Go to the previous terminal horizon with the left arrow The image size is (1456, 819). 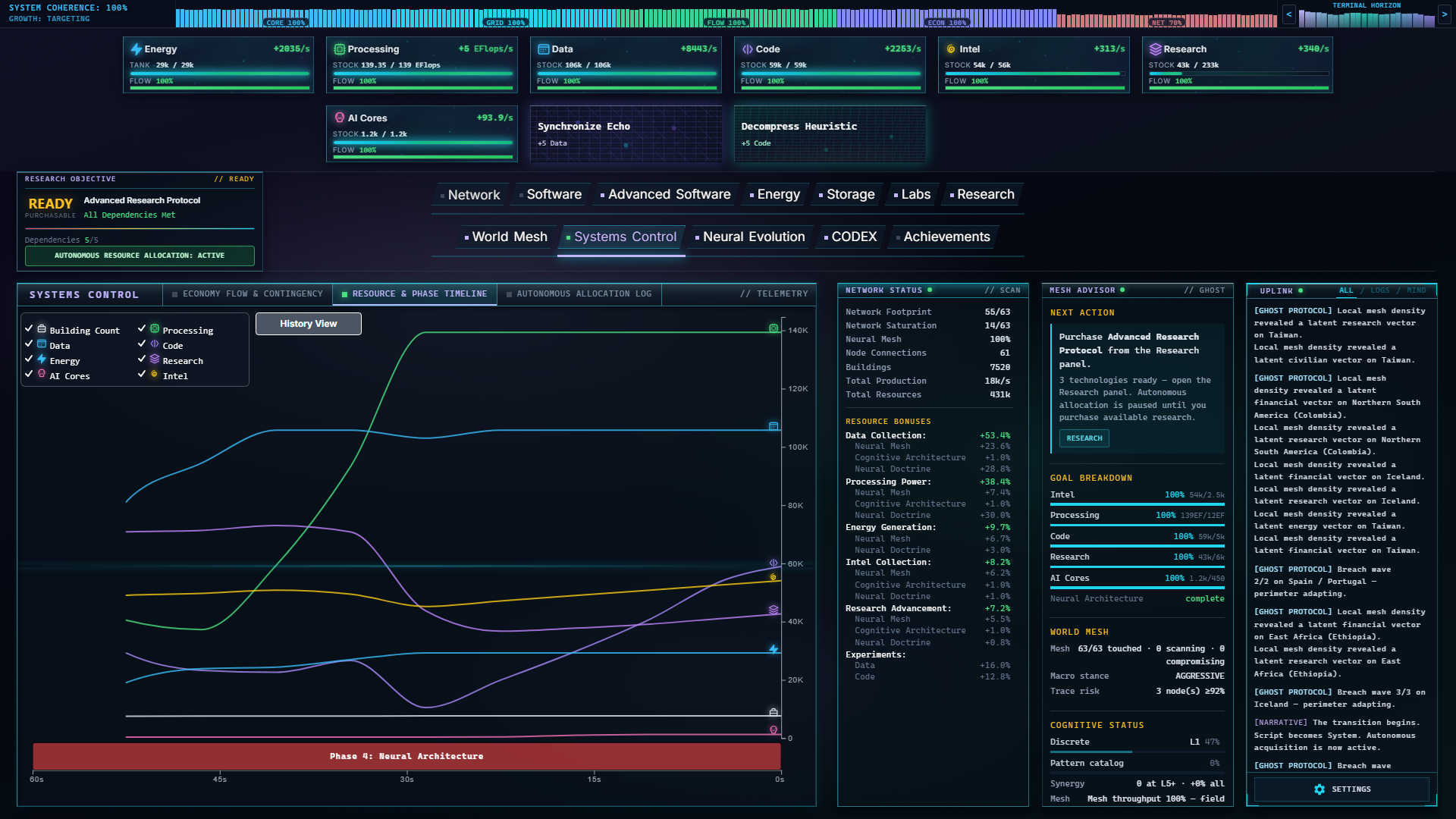point(1289,14)
